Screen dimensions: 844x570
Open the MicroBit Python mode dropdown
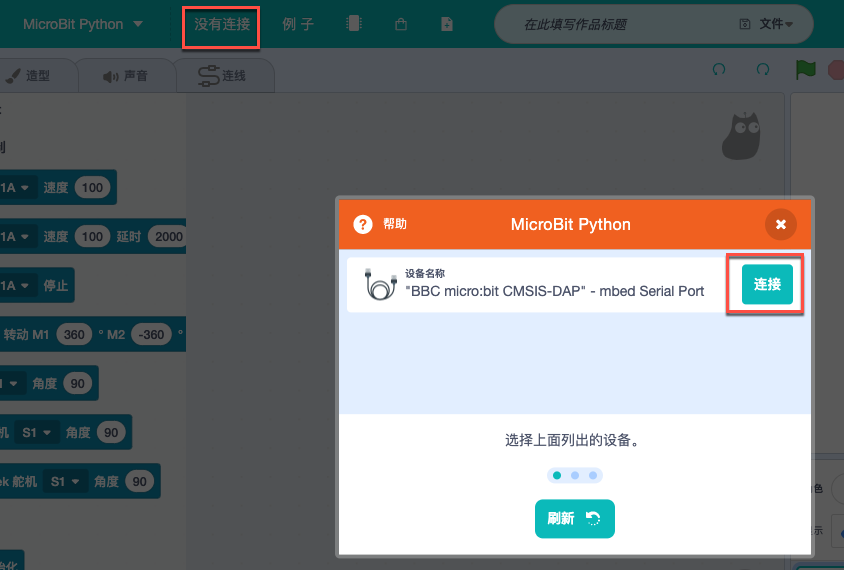pyautogui.click(x=83, y=24)
